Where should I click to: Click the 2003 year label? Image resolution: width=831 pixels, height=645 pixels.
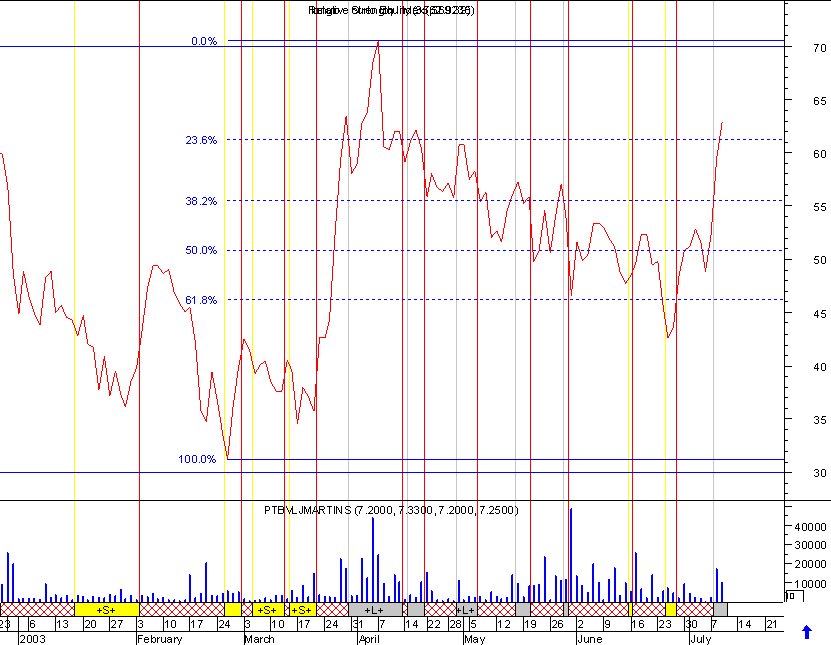33,639
